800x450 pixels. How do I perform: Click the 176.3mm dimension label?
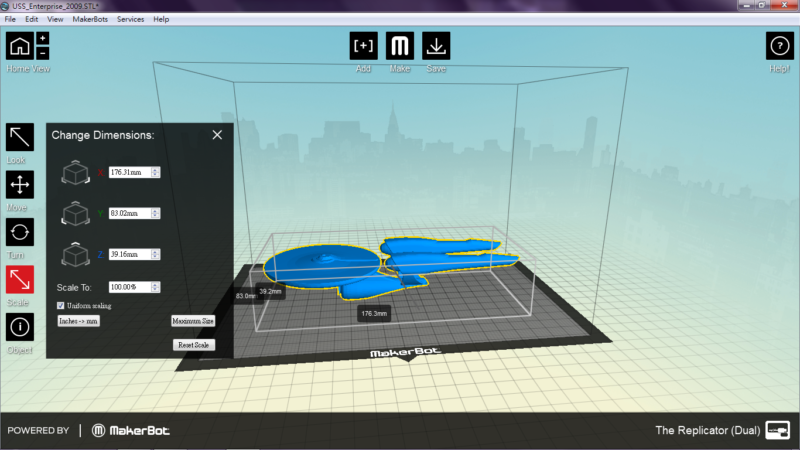(x=374, y=313)
